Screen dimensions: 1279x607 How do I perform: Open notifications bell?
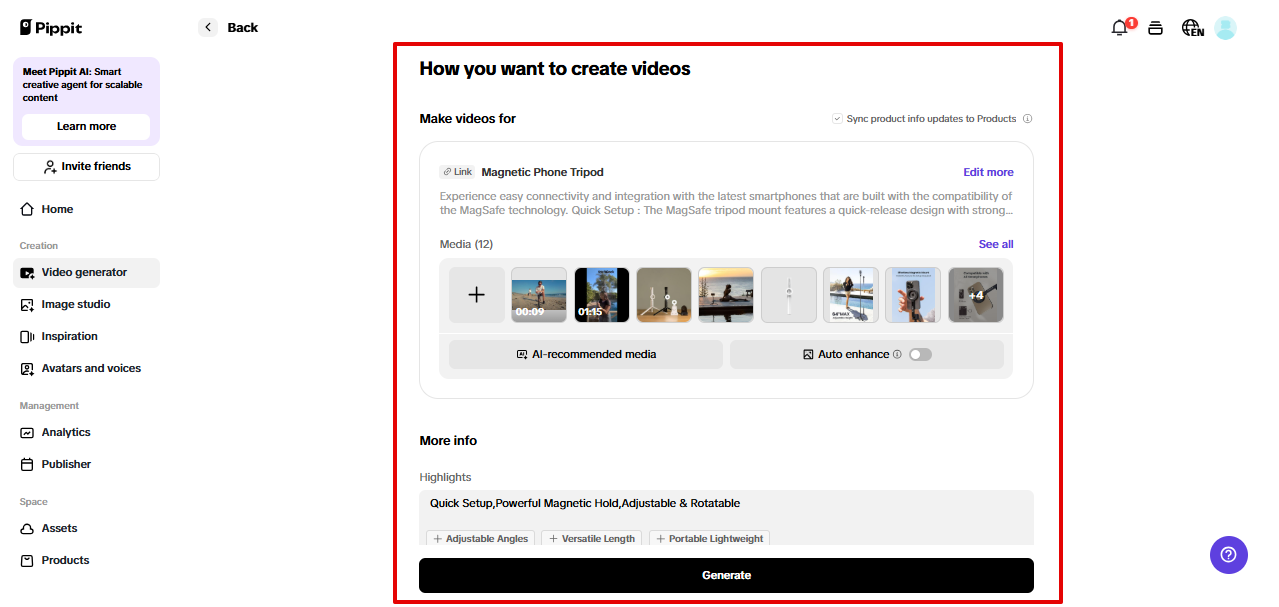(x=1119, y=27)
